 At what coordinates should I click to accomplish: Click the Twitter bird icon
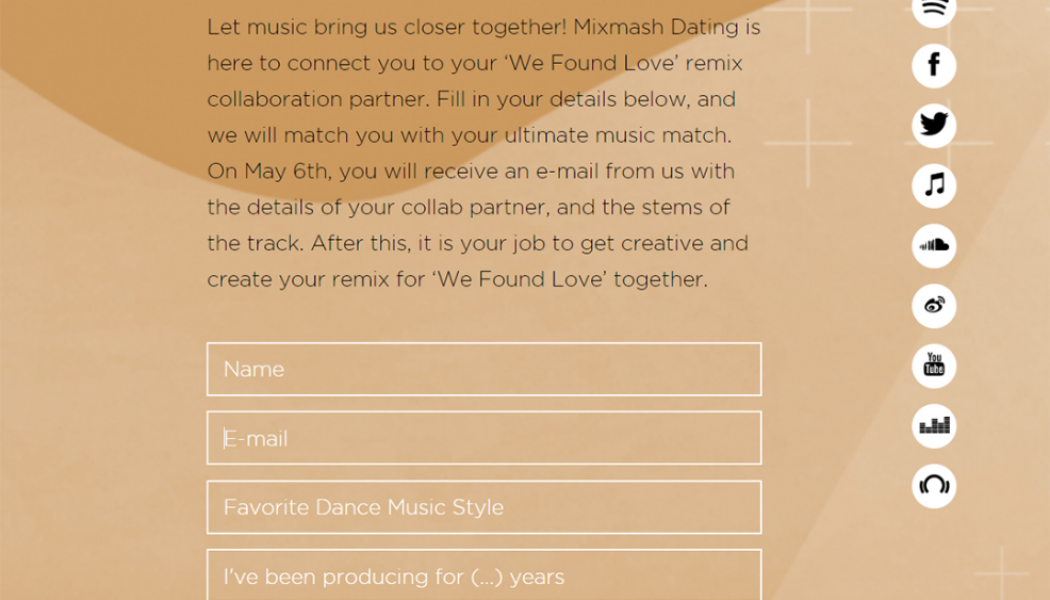tap(933, 125)
